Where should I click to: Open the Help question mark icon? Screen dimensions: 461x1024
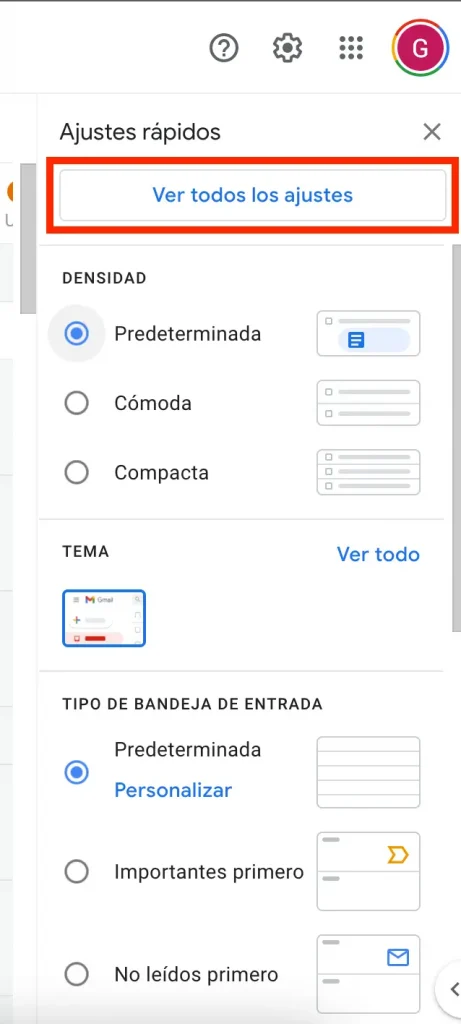[224, 48]
